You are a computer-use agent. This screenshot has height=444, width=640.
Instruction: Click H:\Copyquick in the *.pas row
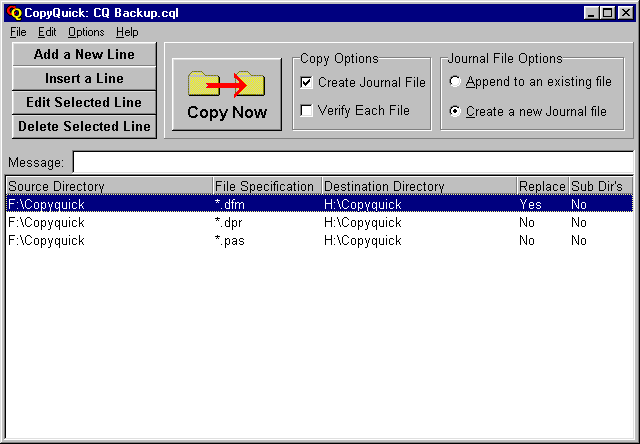[x=363, y=240]
